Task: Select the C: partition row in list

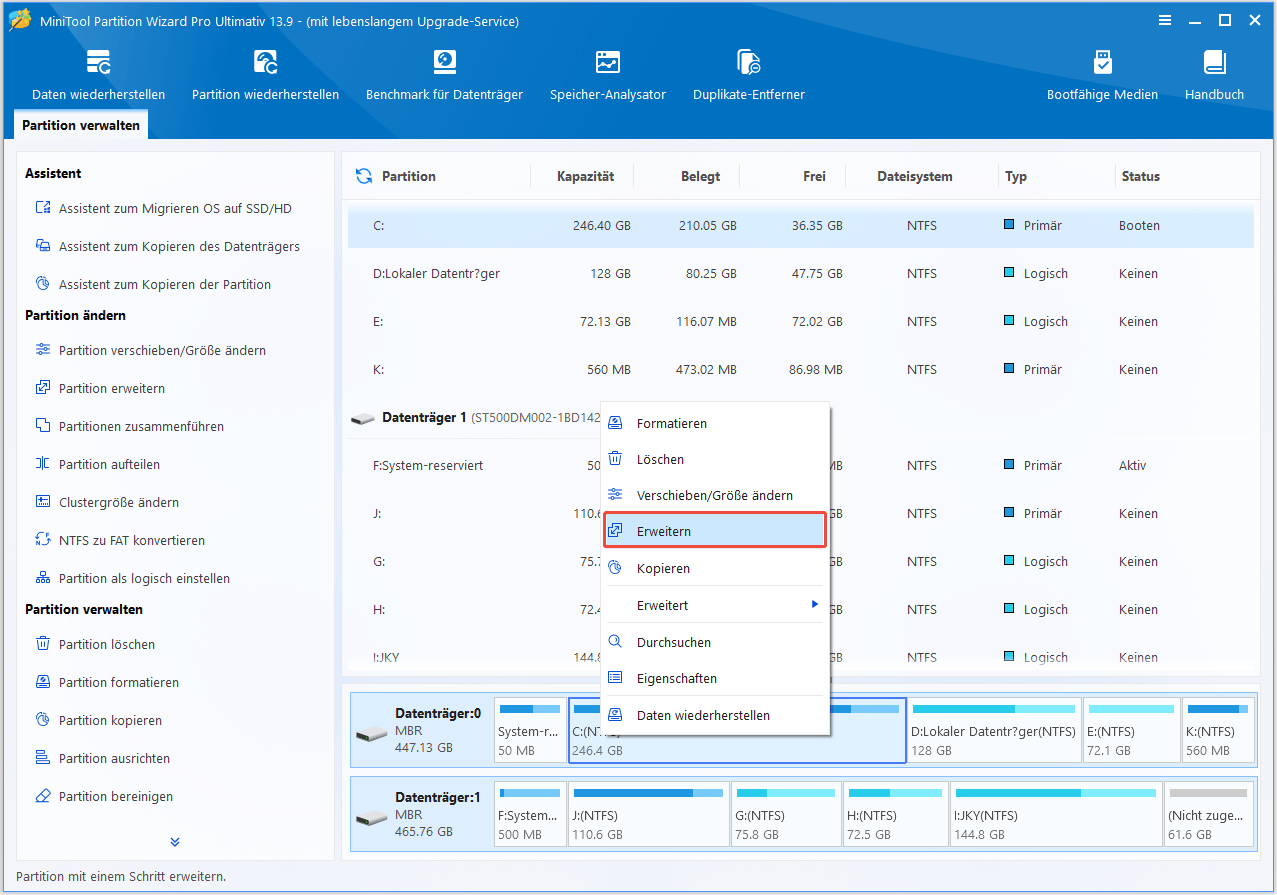Action: coord(800,226)
